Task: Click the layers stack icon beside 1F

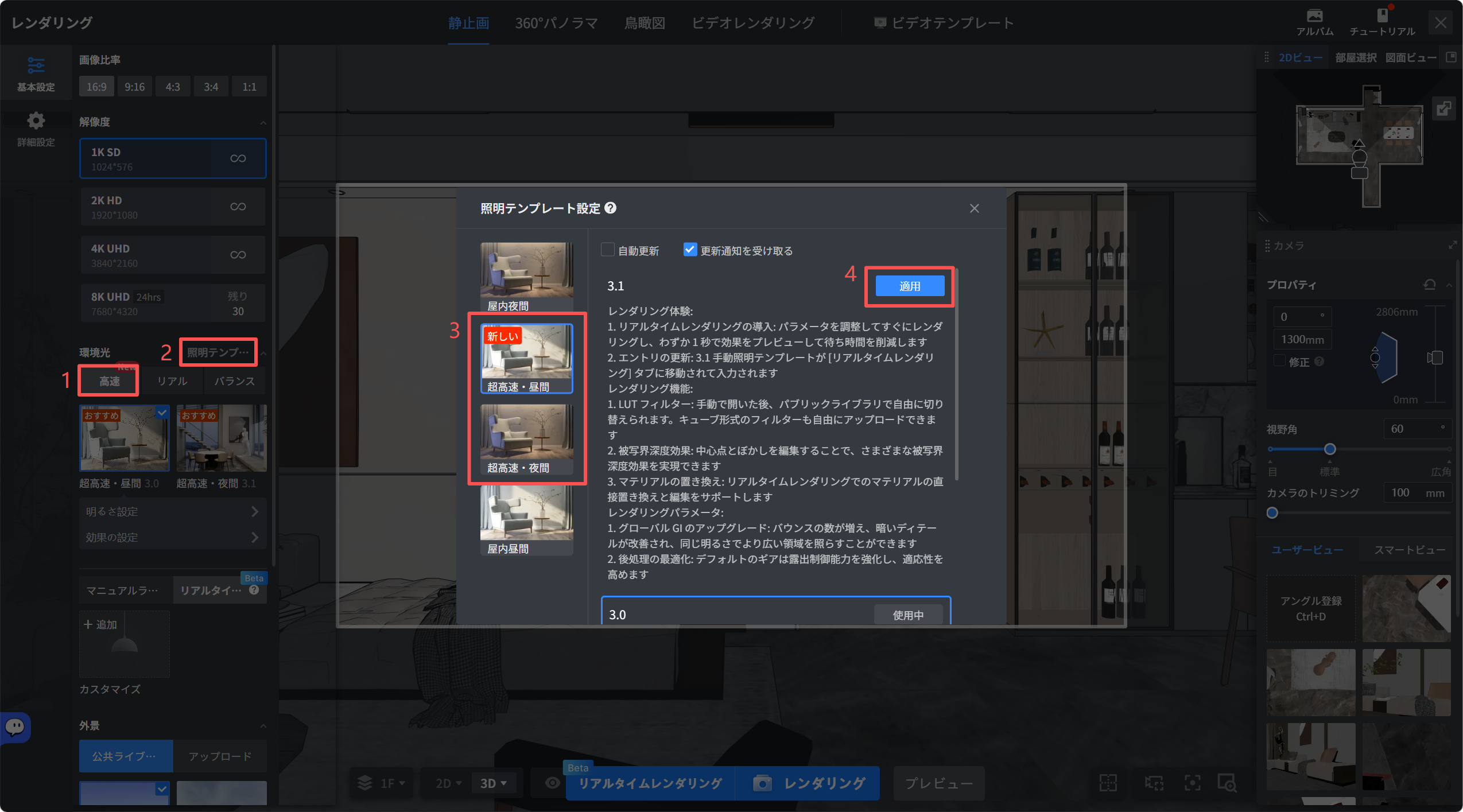Action: tap(365, 783)
